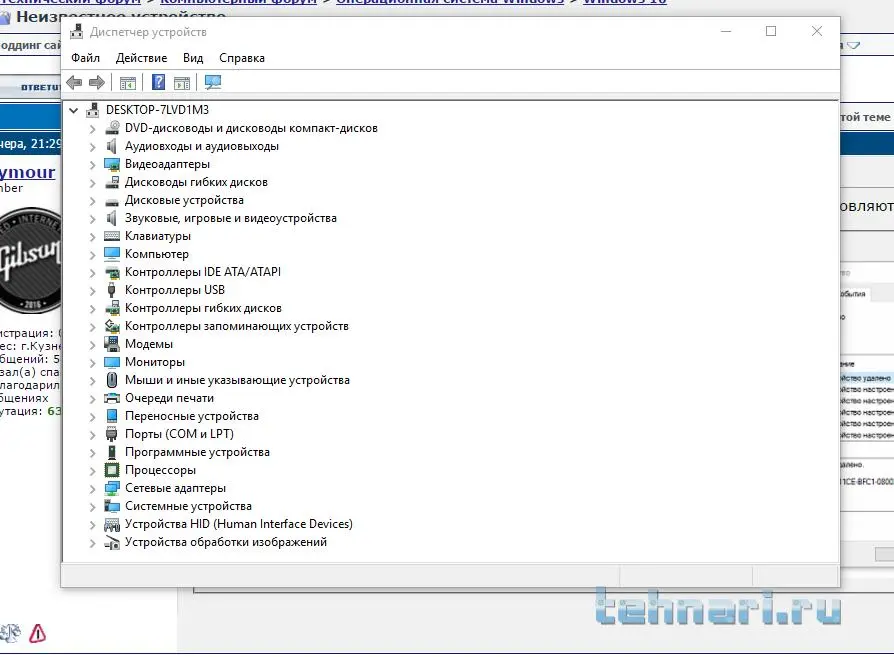Click the Устройства обработки изображений camera icon
This screenshot has width=894, height=657.
[x=112, y=542]
